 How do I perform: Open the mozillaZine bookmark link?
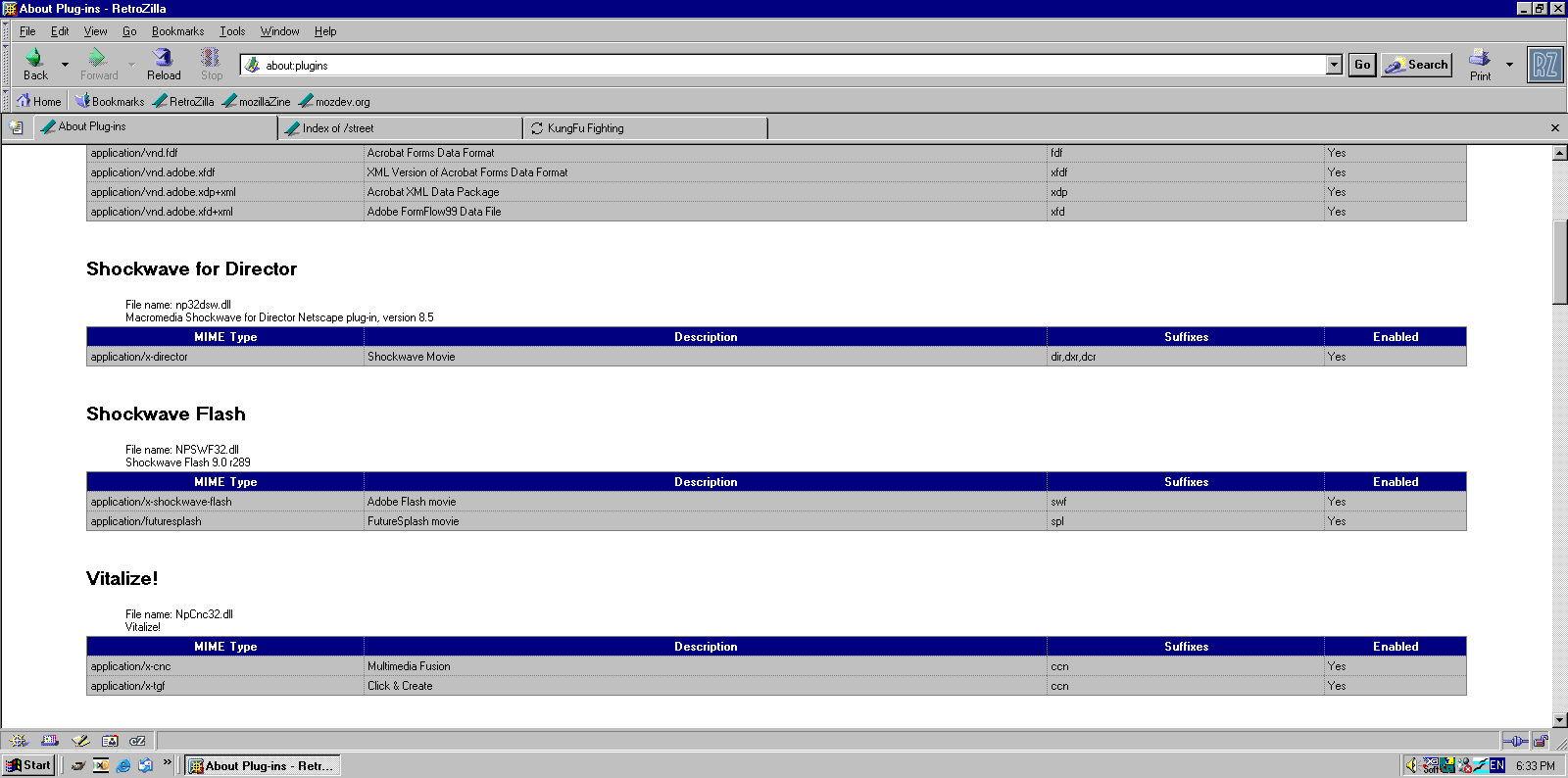[x=257, y=101]
